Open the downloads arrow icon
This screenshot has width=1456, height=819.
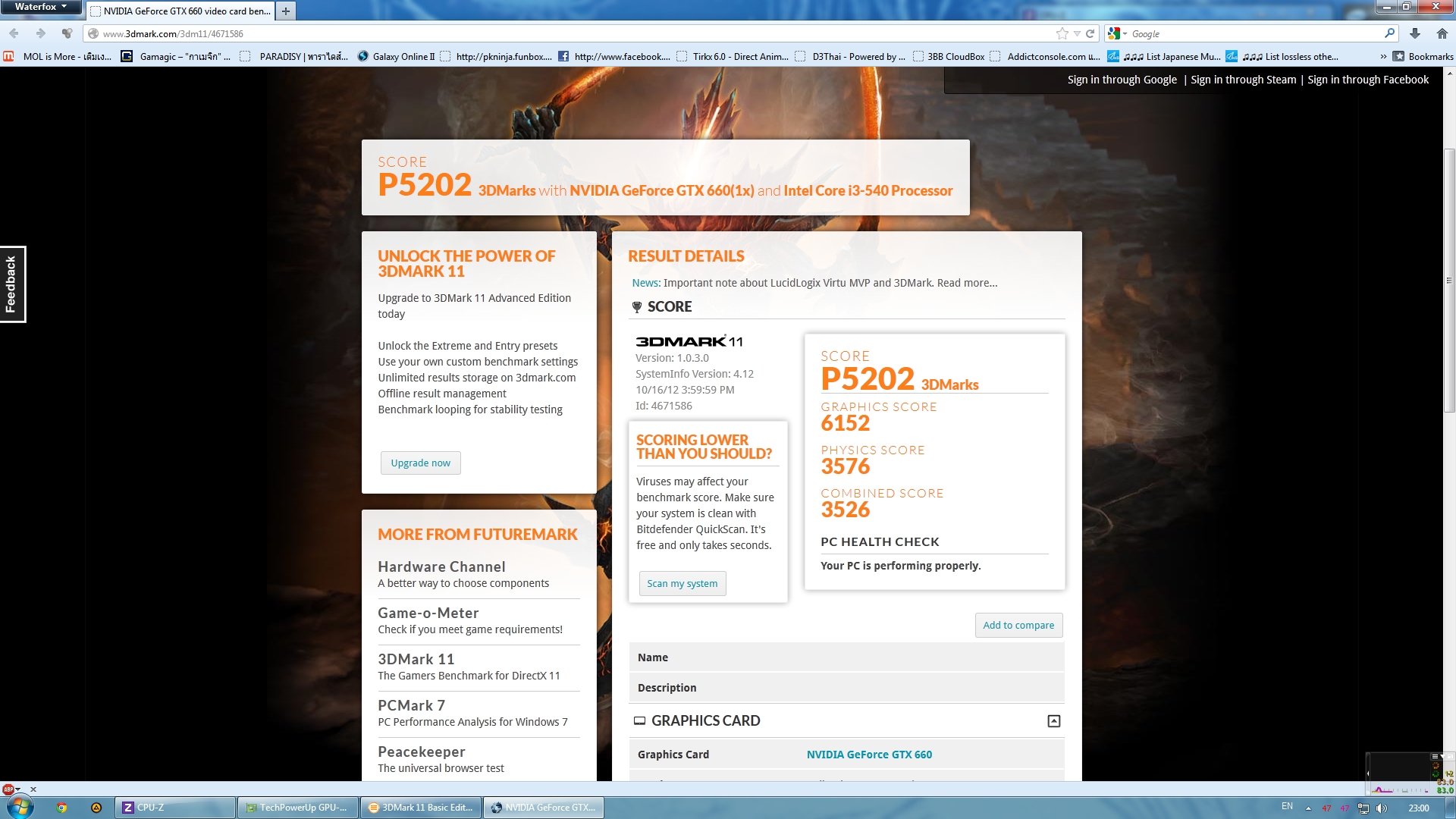(1414, 33)
